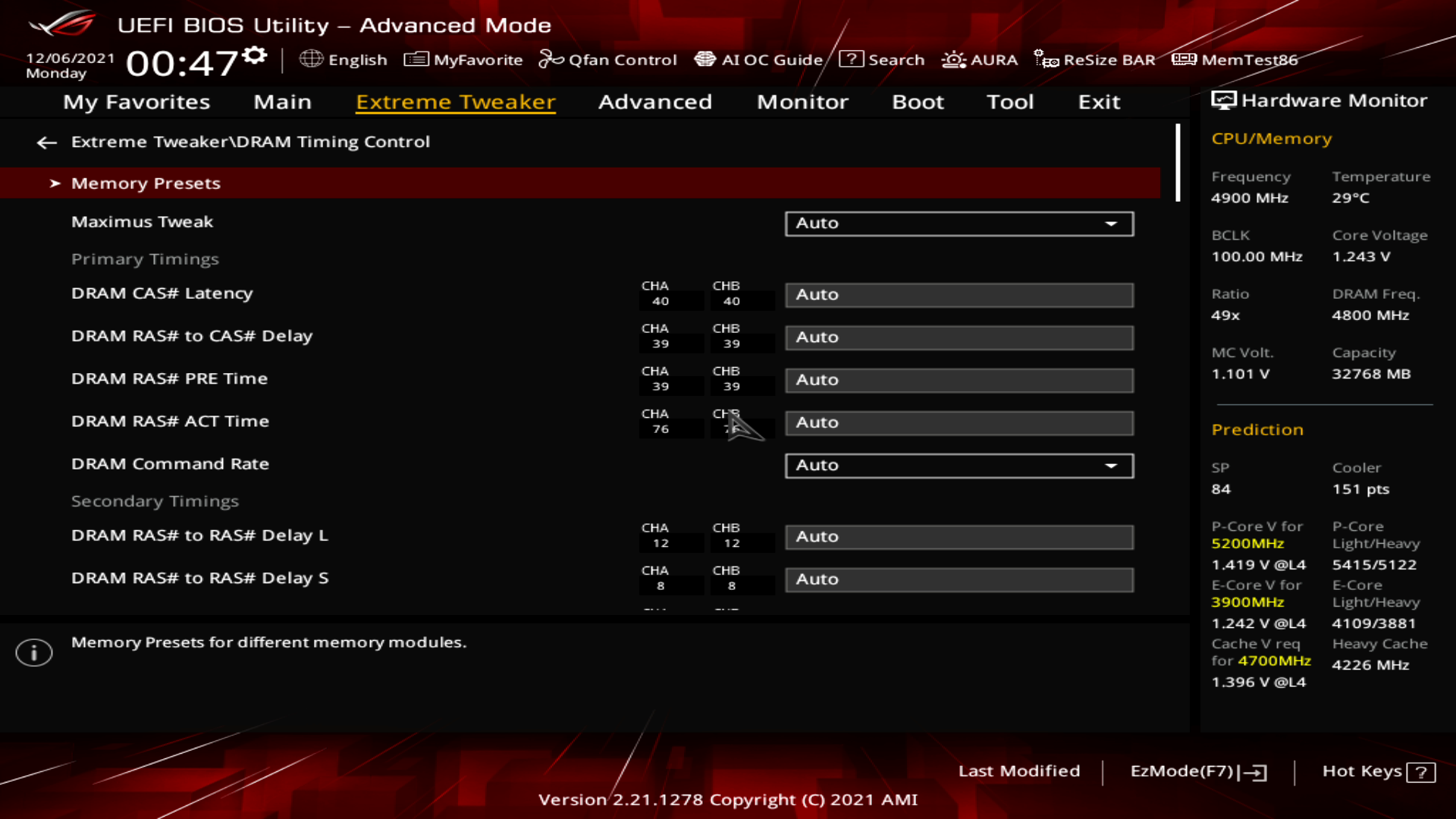Open the DRAM Command Rate dropdown
Viewport: 1456px width, 819px height.
click(x=959, y=466)
